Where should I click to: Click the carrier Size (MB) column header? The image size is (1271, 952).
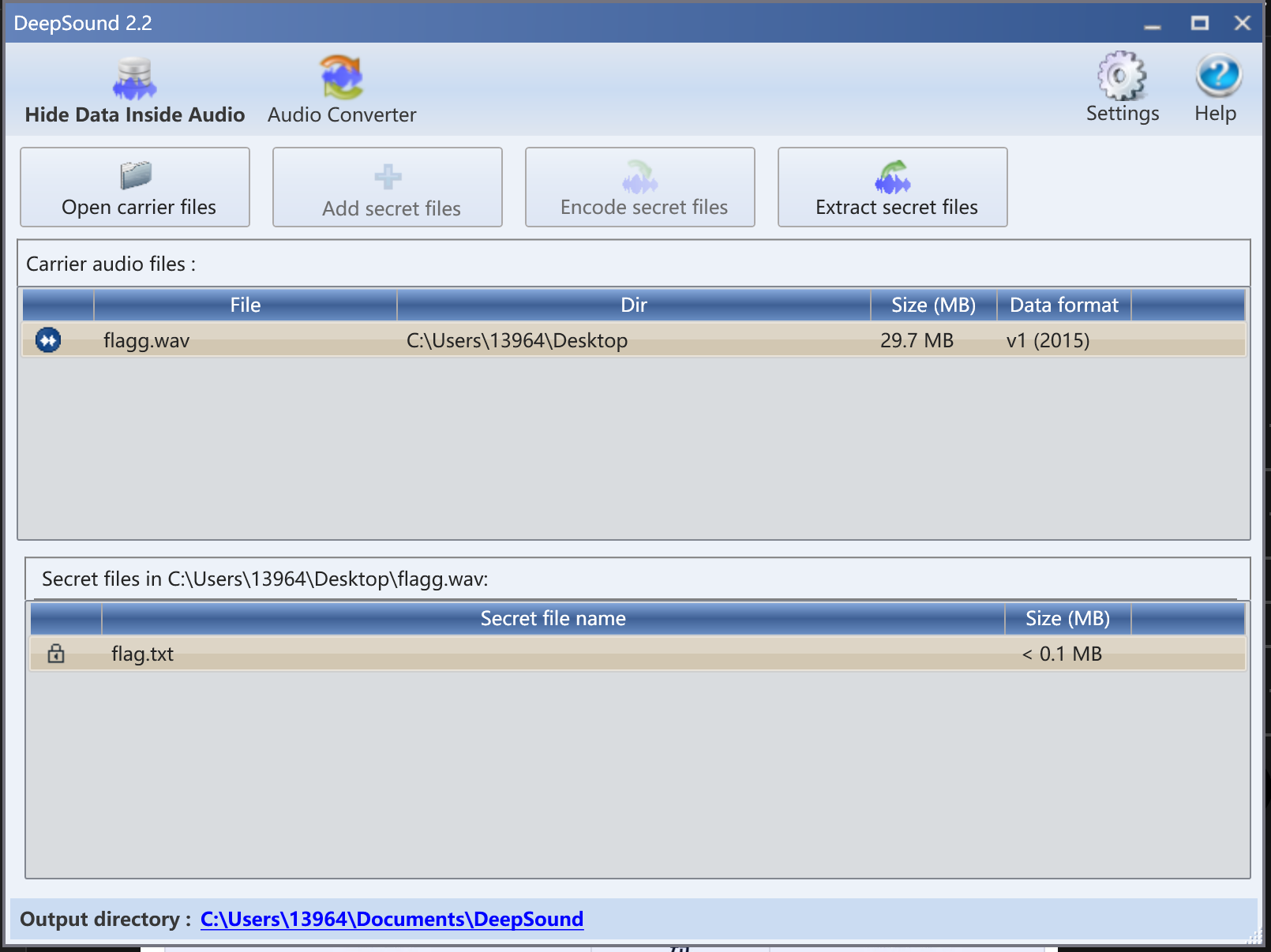tap(934, 305)
